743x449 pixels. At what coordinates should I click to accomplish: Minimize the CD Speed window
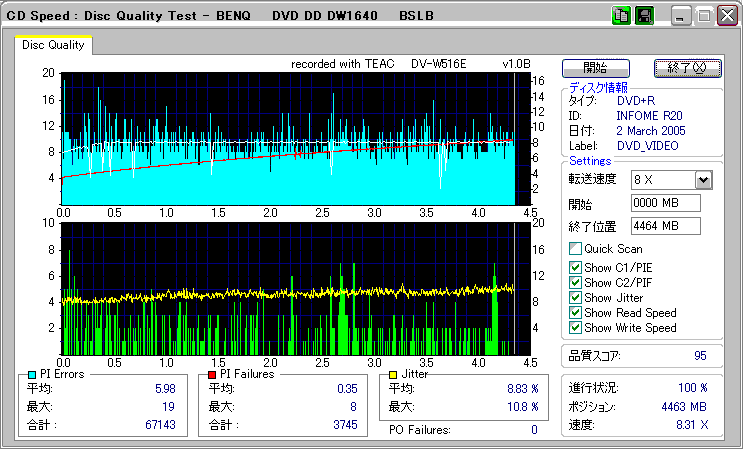(681, 16)
